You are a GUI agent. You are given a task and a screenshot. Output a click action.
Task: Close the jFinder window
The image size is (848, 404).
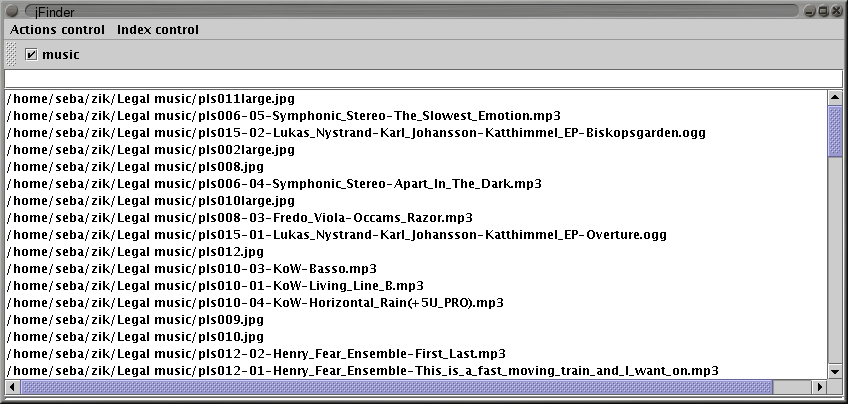tap(836, 10)
